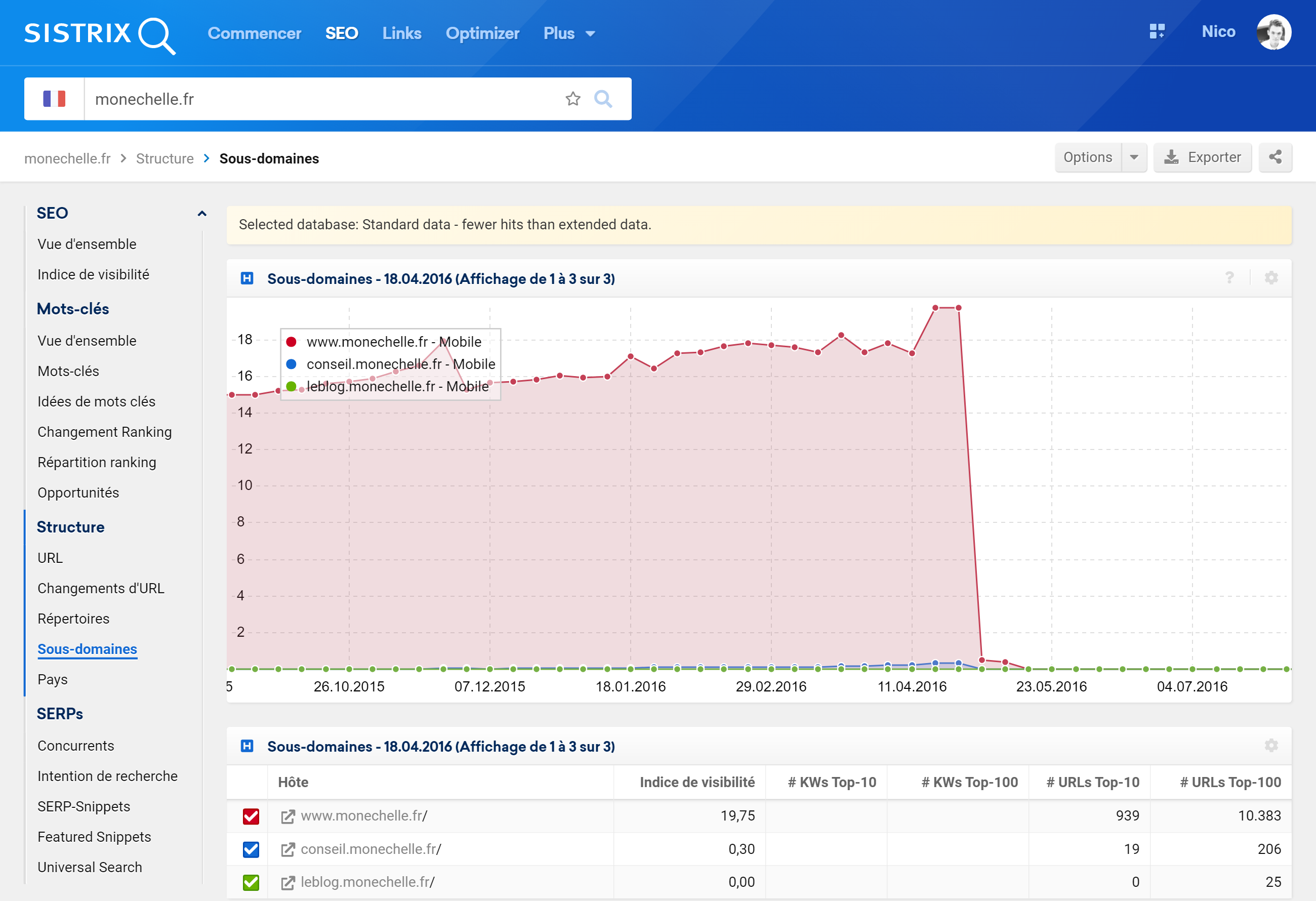Click the star/bookmark icon next to URL
The image size is (1316, 901).
(574, 98)
